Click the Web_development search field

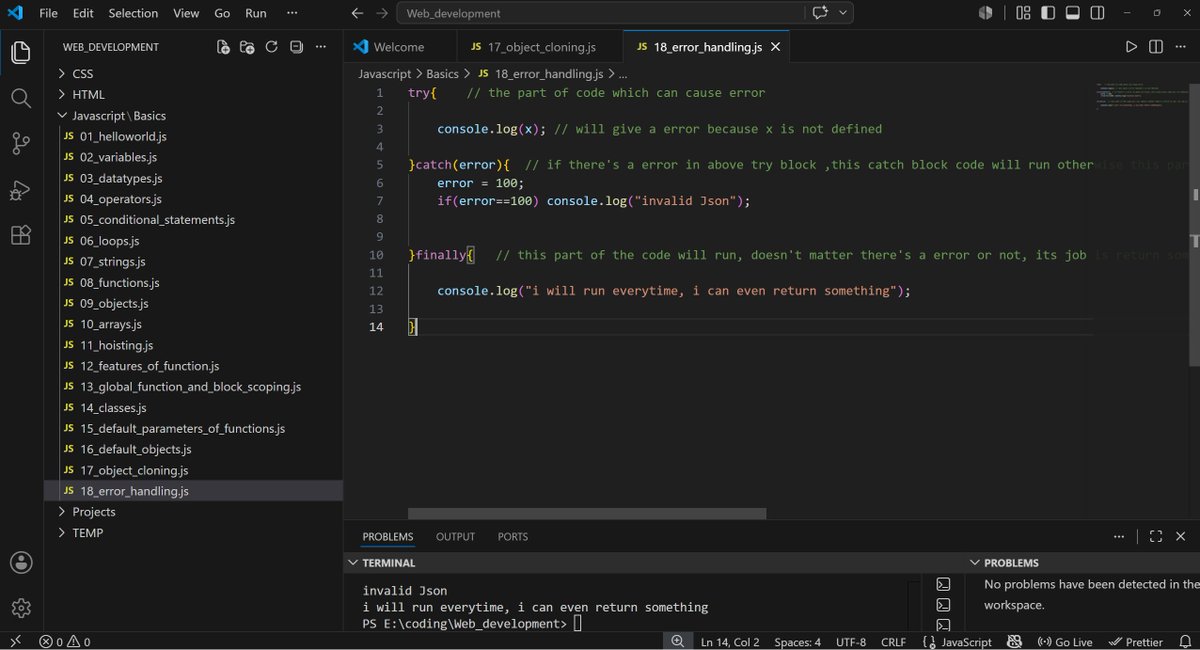pyautogui.click(x=601, y=13)
